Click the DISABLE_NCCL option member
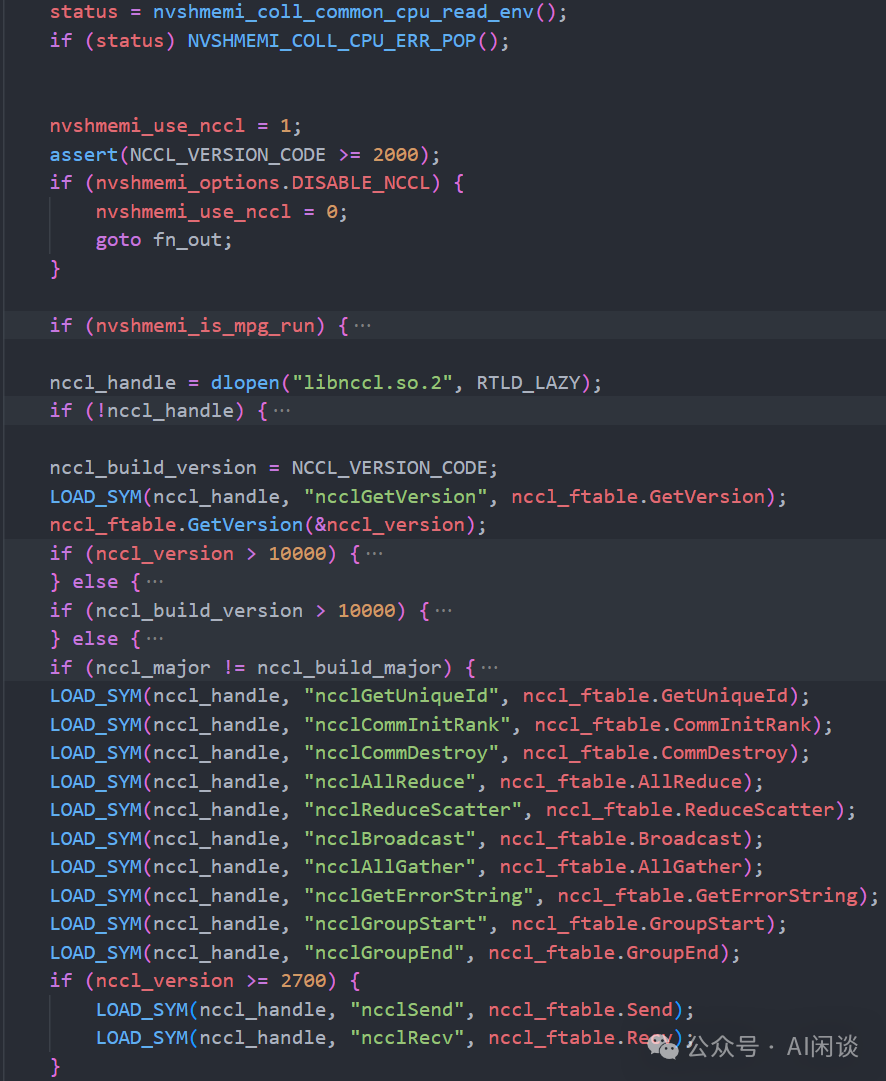The width and height of the screenshot is (886, 1081). point(360,183)
